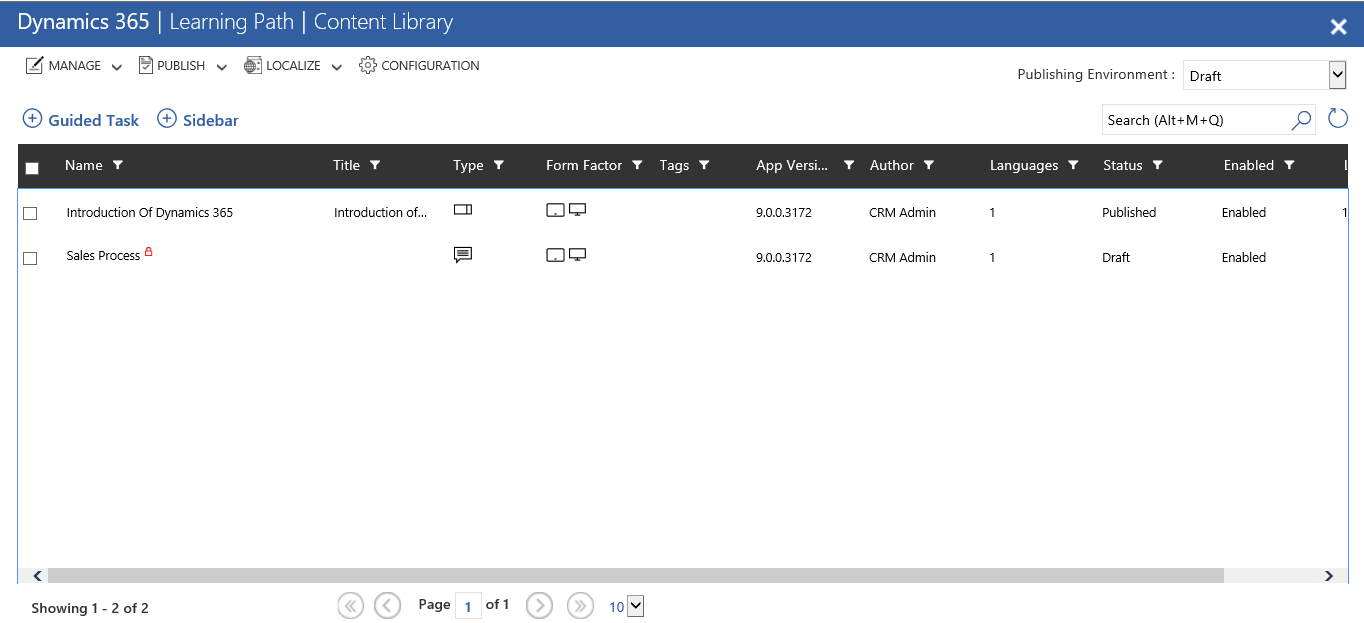Click the Localize globe icon
1364x623 pixels.
(253, 65)
